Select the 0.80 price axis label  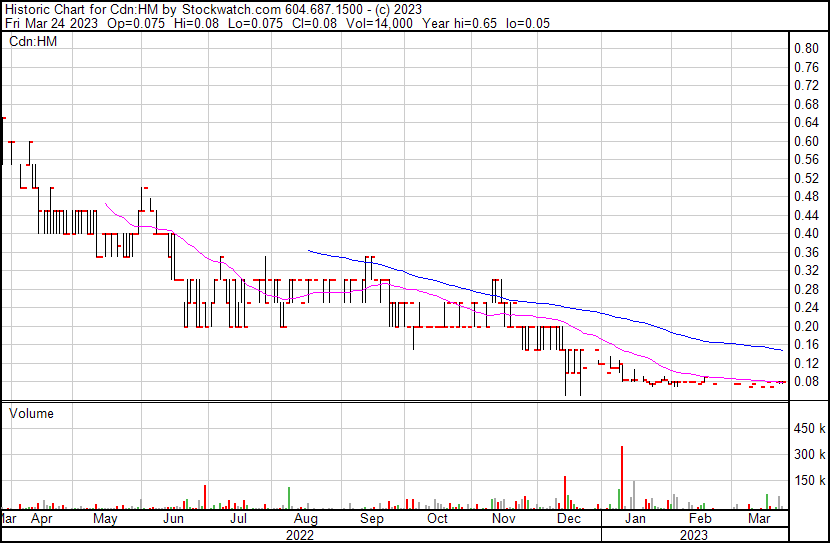pos(806,49)
